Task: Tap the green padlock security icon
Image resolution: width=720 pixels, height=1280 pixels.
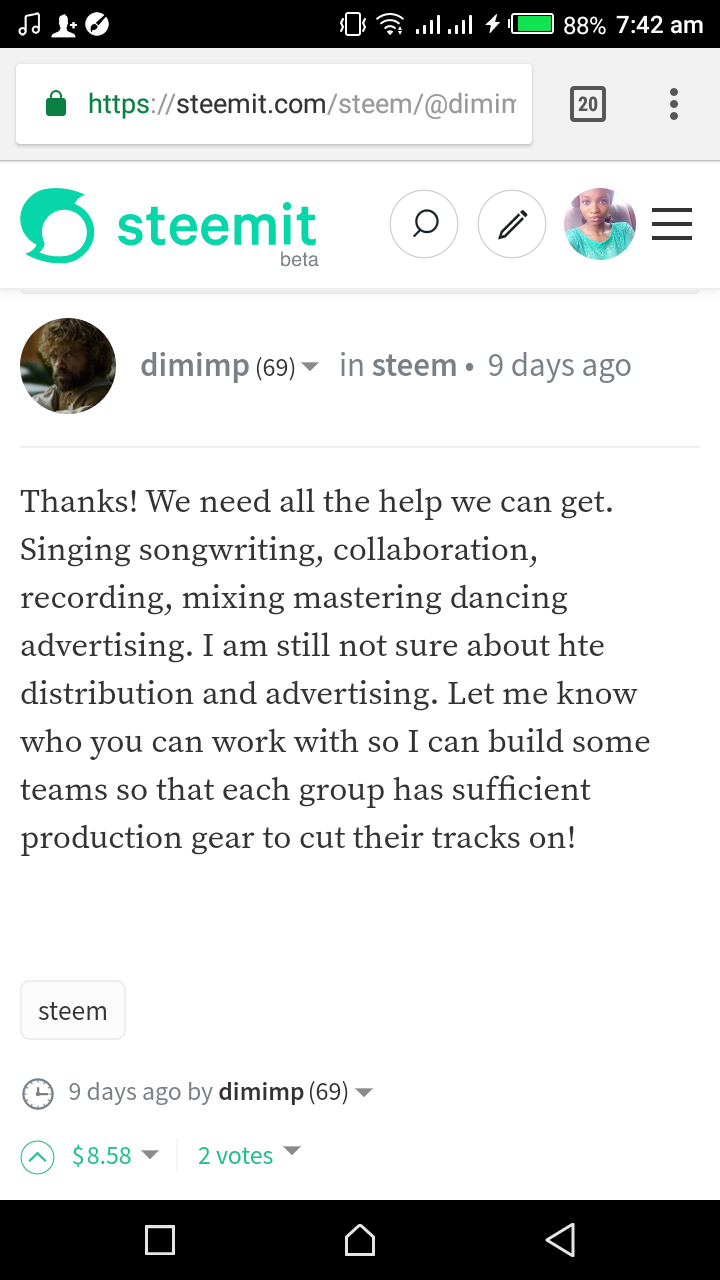Action: point(56,104)
